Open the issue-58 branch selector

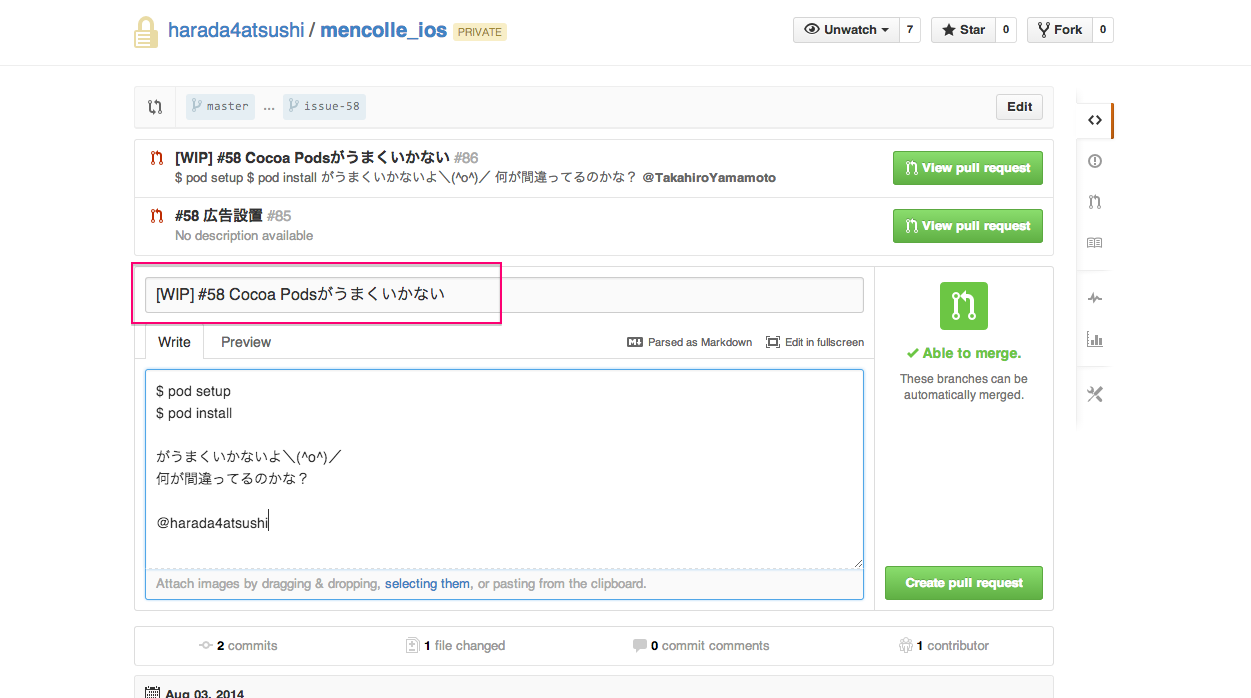[x=324, y=105]
